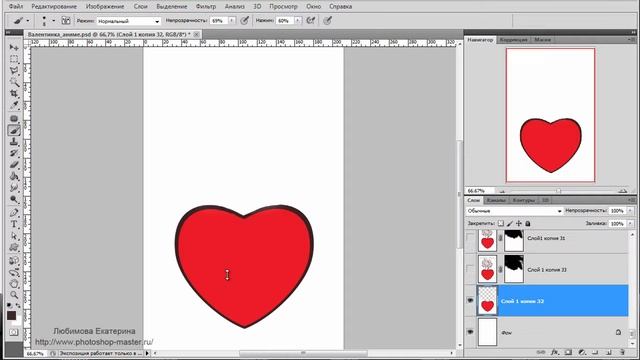Select the Paint Bucket tool
The image size is (640, 360).
point(14,176)
